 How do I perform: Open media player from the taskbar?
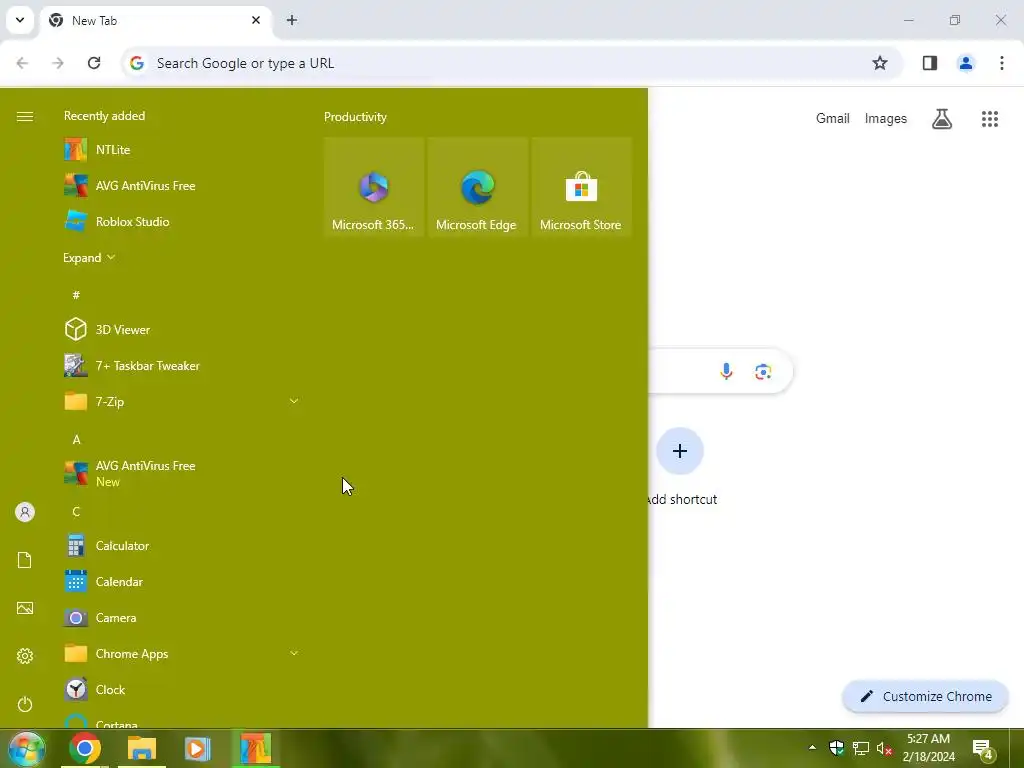[x=197, y=748]
